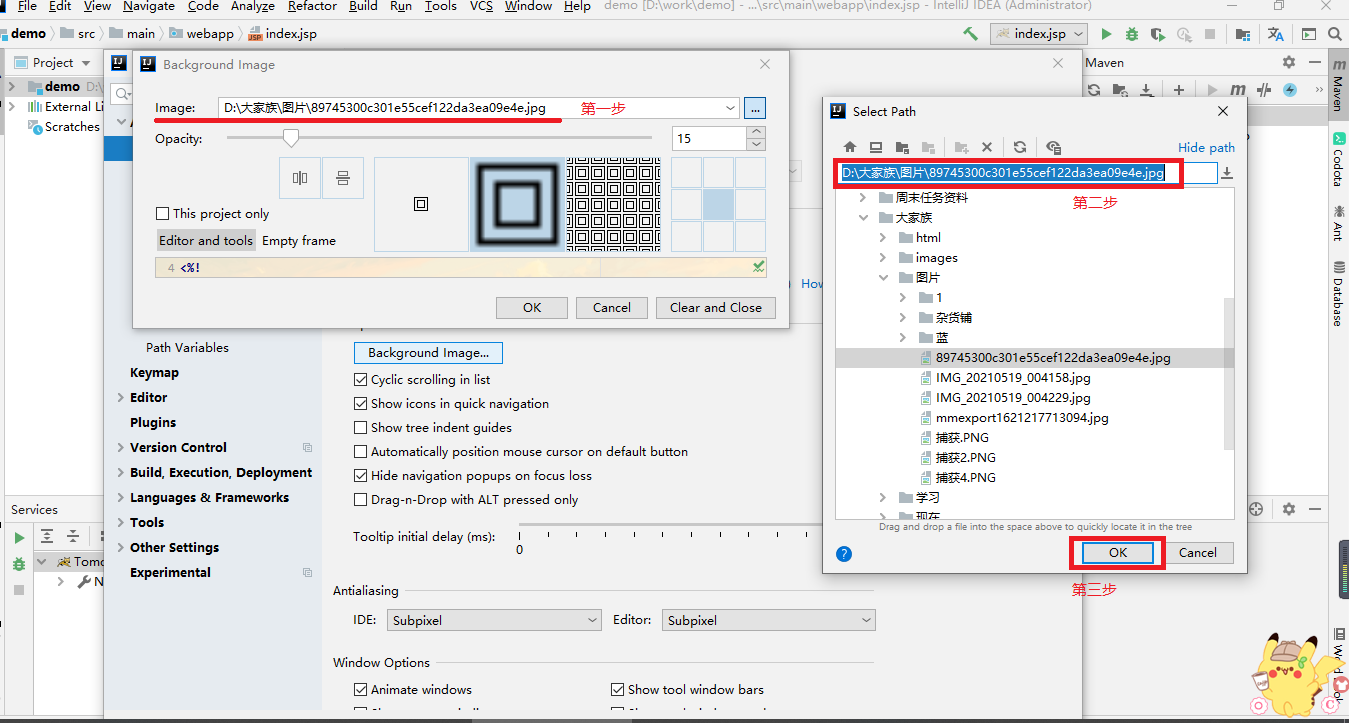
Task: Open the Refactor menu
Action: (x=312, y=6)
